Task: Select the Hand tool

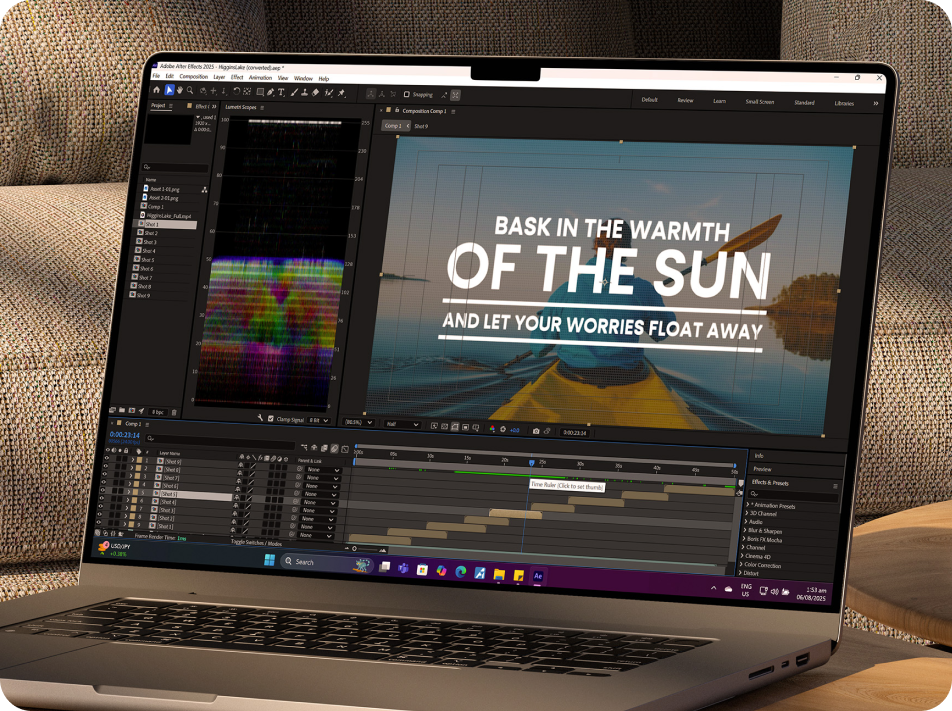Action: tap(180, 90)
